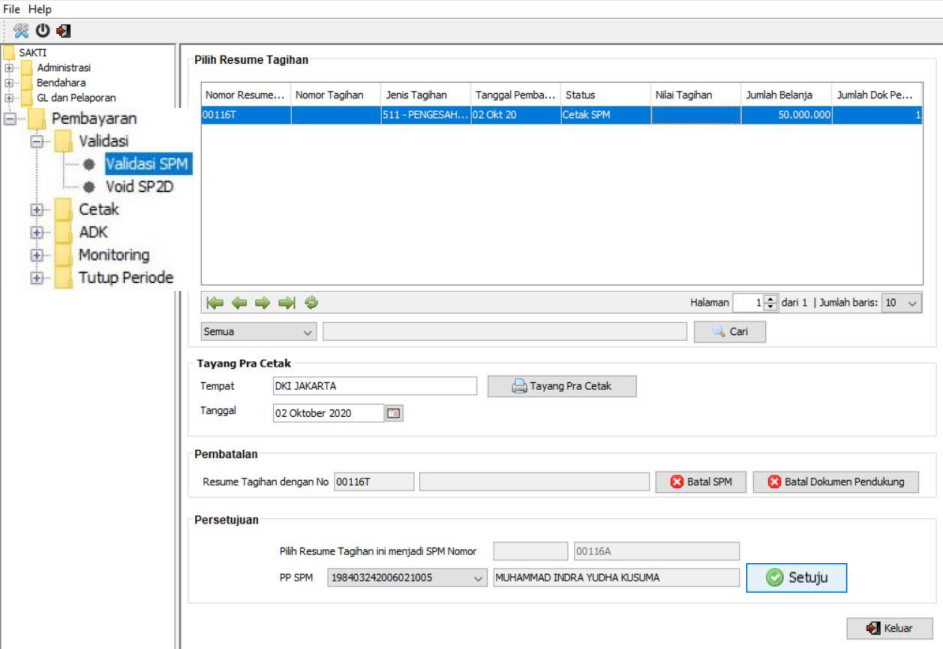Click the red exit door toolbar icon
Image resolution: width=943 pixels, height=649 pixels.
point(63,31)
